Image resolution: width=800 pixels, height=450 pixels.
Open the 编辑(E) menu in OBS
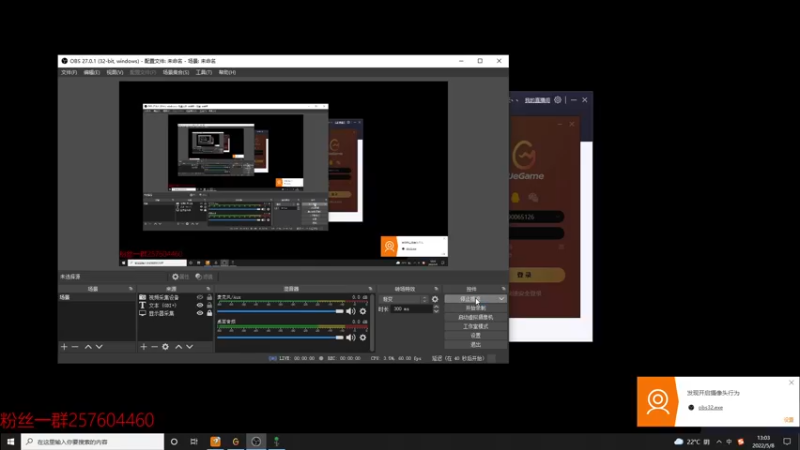91,72
